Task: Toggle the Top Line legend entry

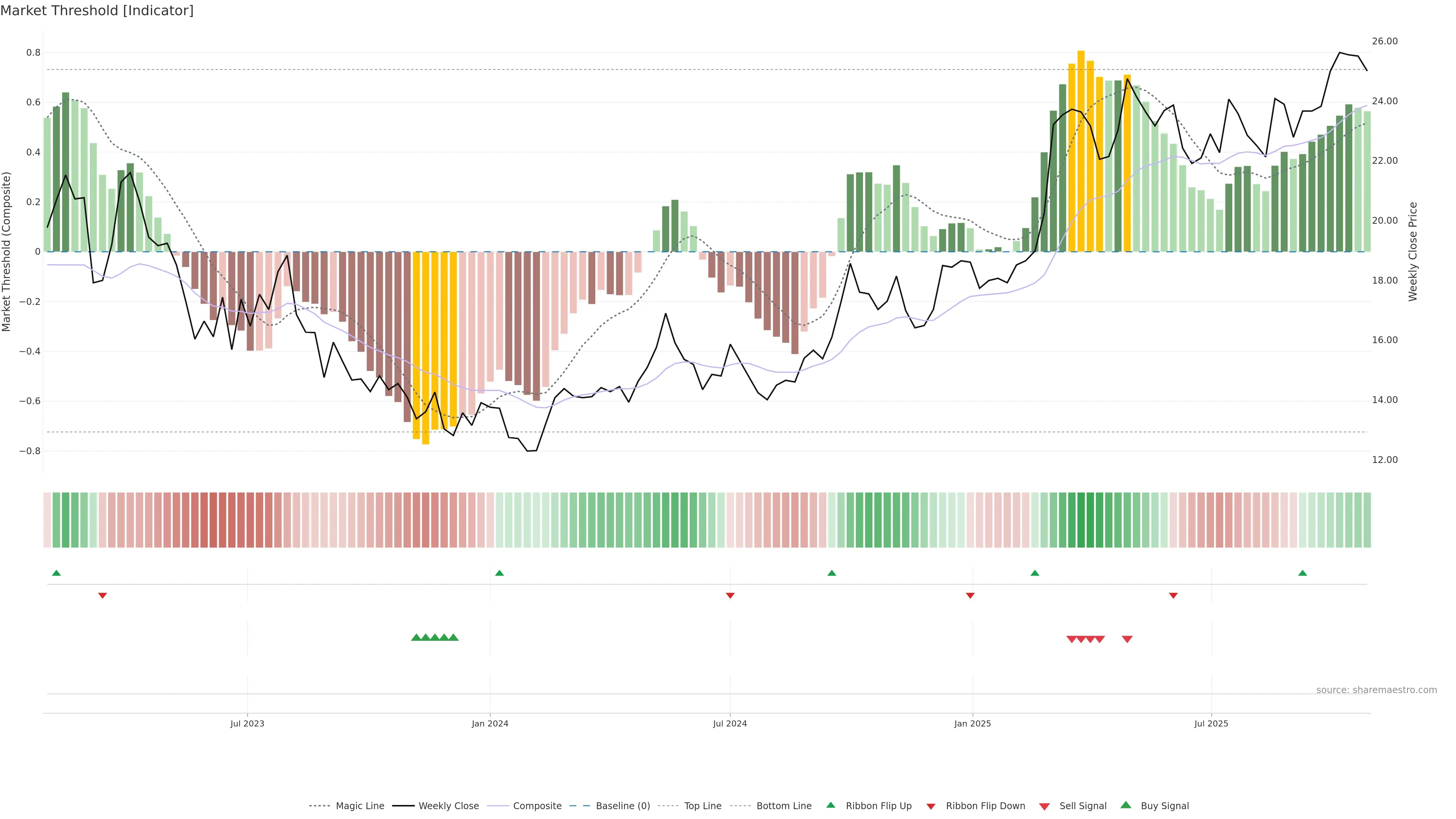Action: point(703,806)
